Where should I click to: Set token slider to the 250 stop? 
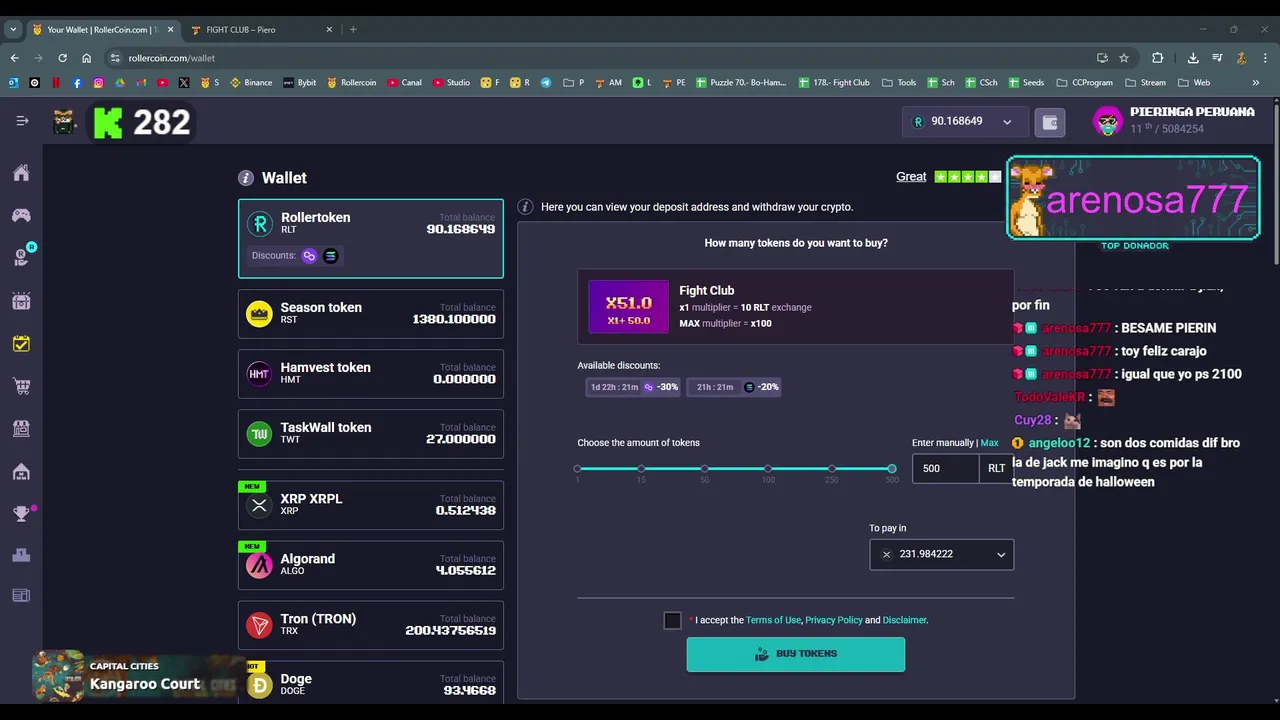[x=832, y=468]
